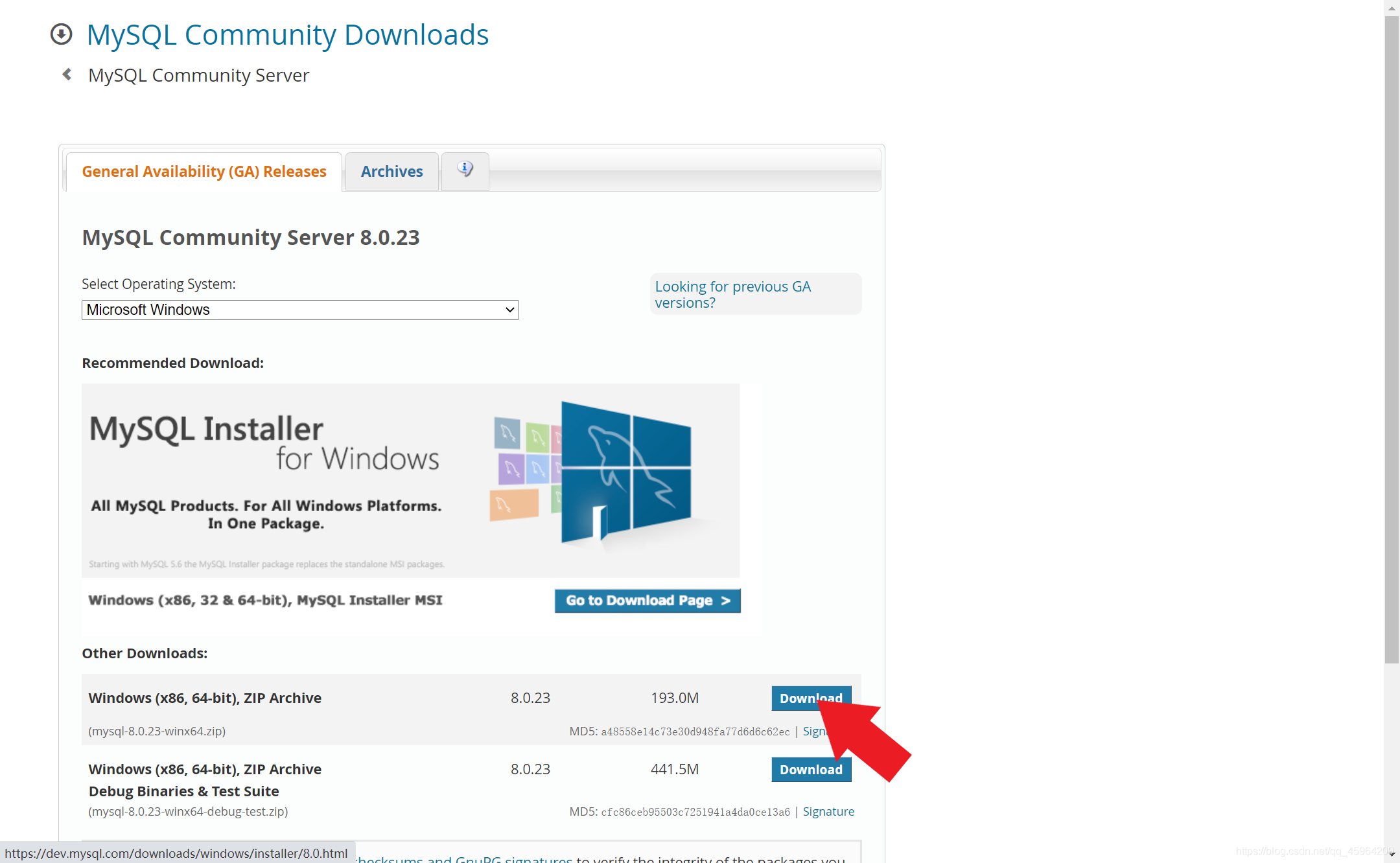Image resolution: width=1400 pixels, height=863 pixels.
Task: Switch to the Archives tab
Action: 391,172
